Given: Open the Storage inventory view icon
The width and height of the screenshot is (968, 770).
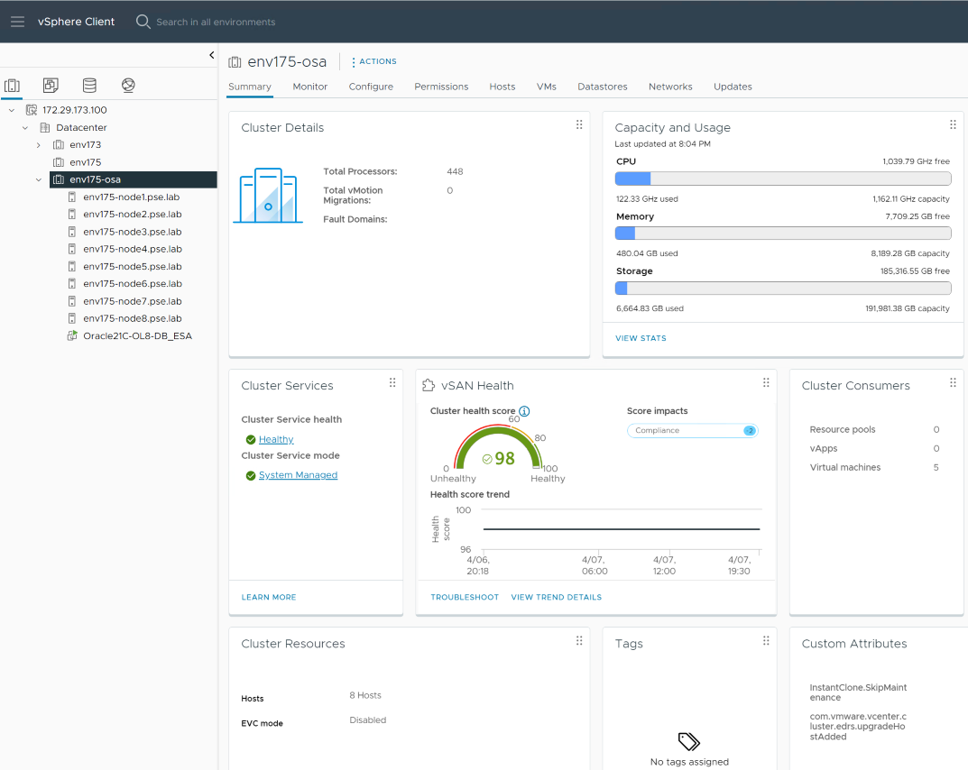Looking at the screenshot, I should coord(89,86).
